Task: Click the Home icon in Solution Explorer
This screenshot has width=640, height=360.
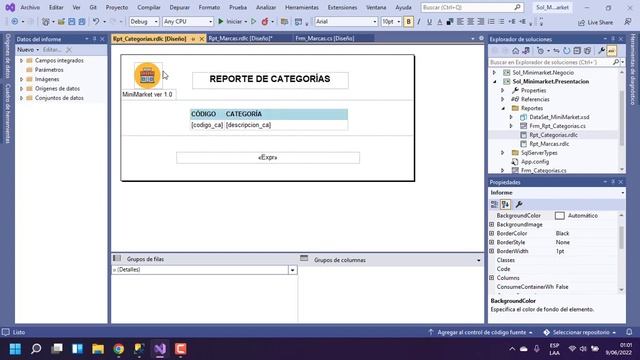Action: pos(516,51)
